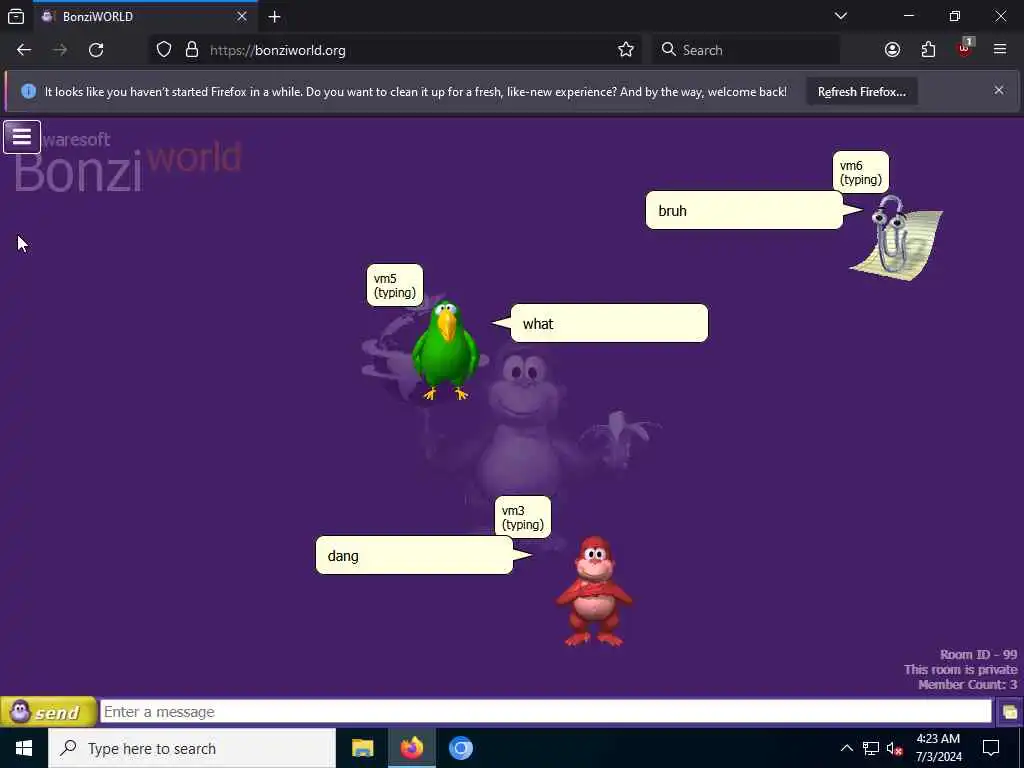
Task: Bookmark this page with the star icon
Action: coord(626,50)
